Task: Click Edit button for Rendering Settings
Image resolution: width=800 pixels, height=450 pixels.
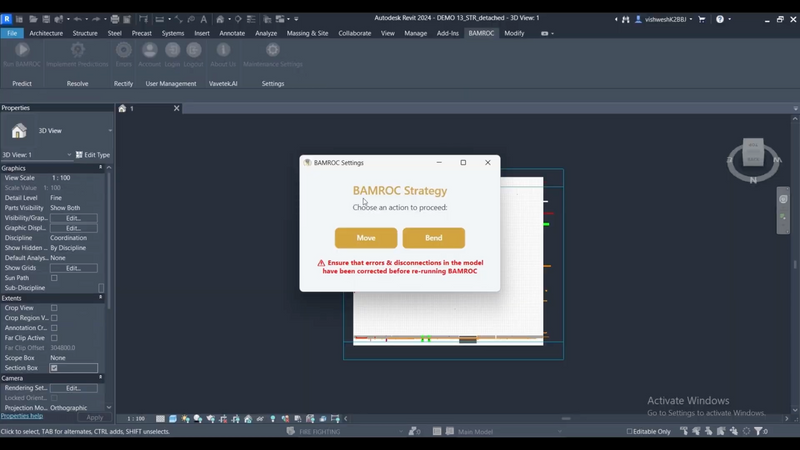Action: tap(73, 388)
